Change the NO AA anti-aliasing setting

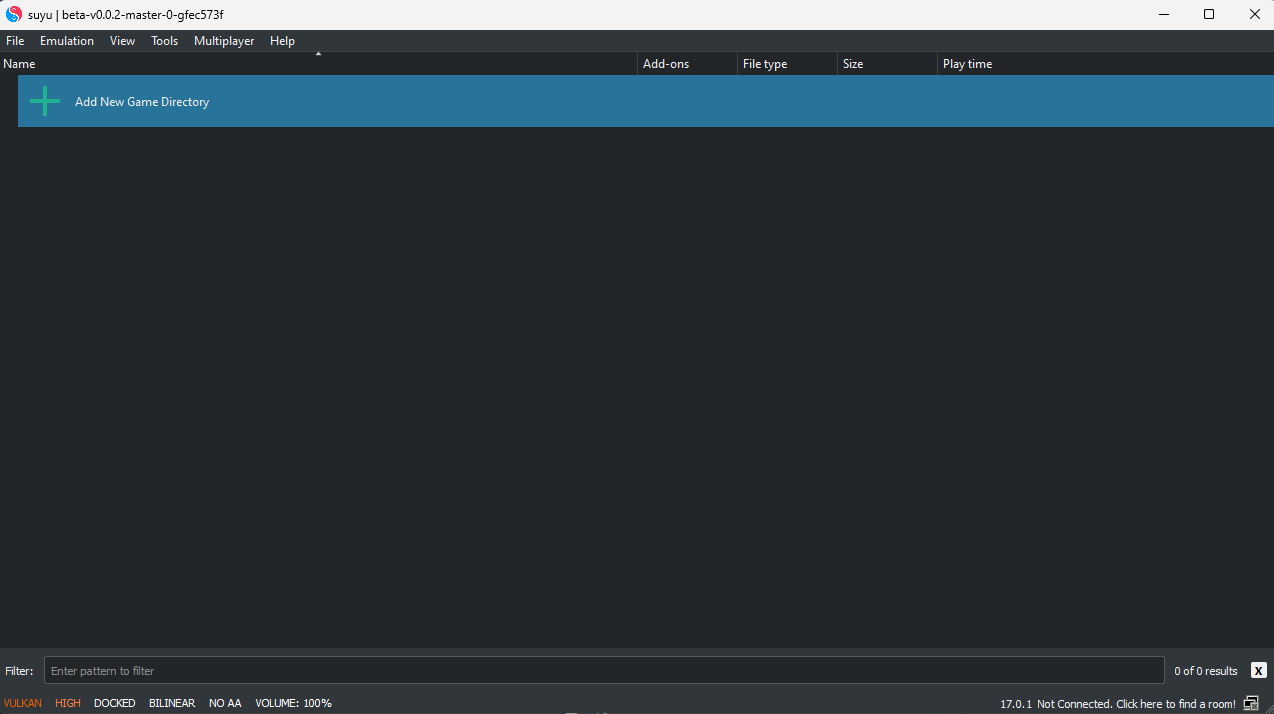225,703
